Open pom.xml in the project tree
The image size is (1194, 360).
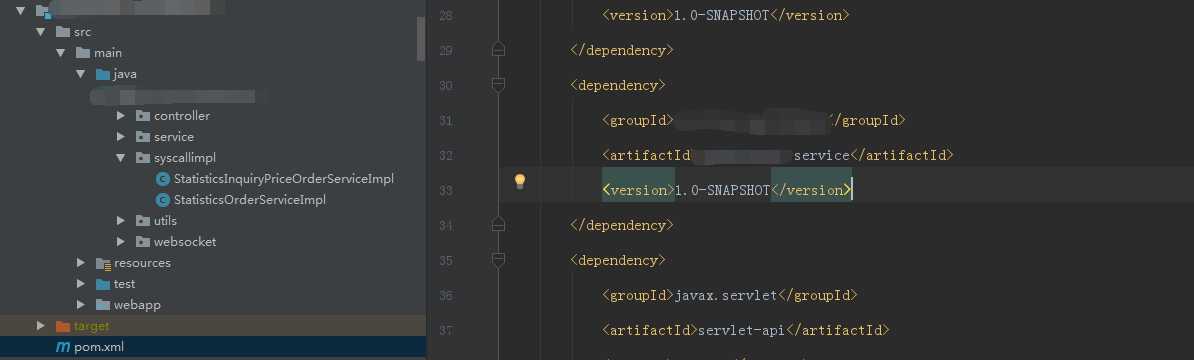[99, 347]
